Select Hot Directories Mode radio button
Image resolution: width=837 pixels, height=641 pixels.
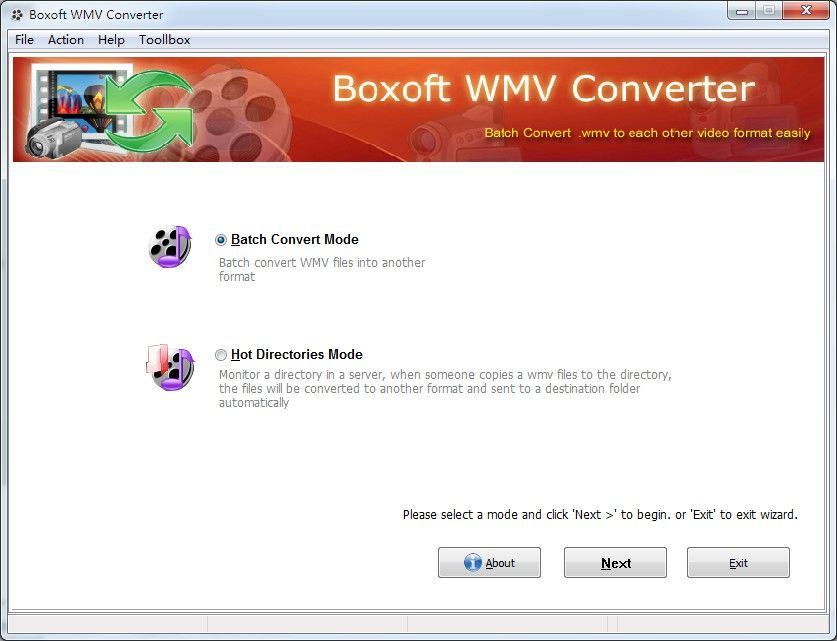click(220, 355)
